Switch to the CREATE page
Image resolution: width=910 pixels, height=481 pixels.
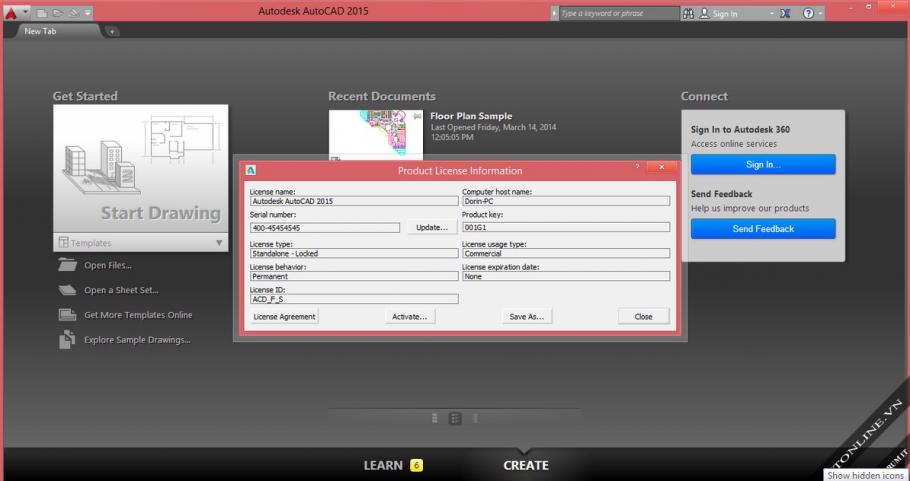point(526,465)
